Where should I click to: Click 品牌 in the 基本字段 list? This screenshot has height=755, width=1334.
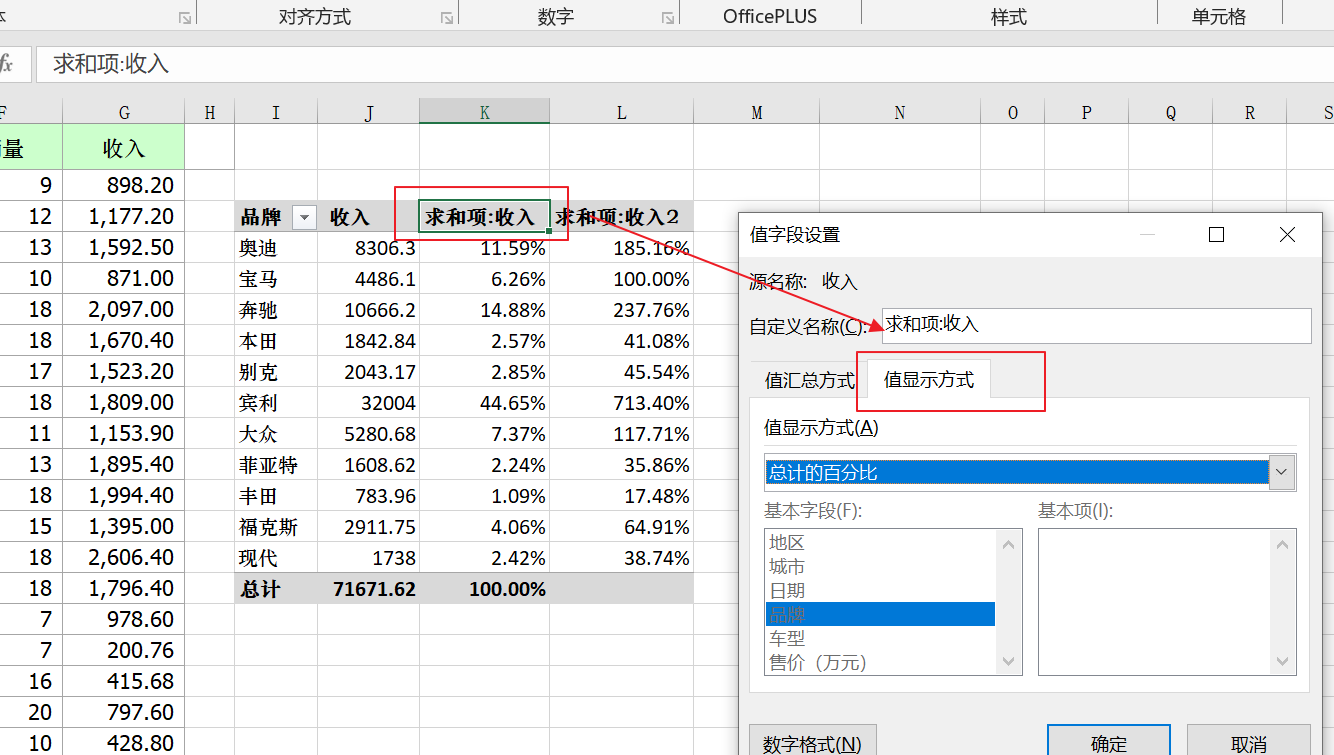[x=880, y=614]
